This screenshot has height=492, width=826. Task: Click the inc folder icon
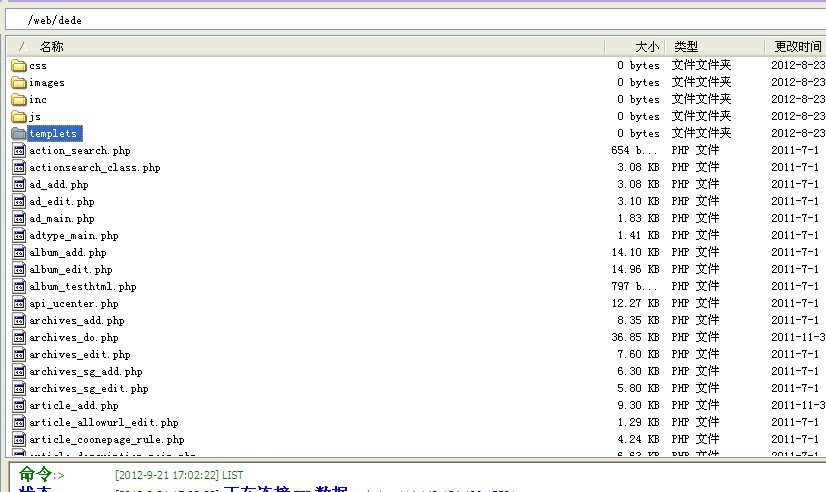[18, 100]
